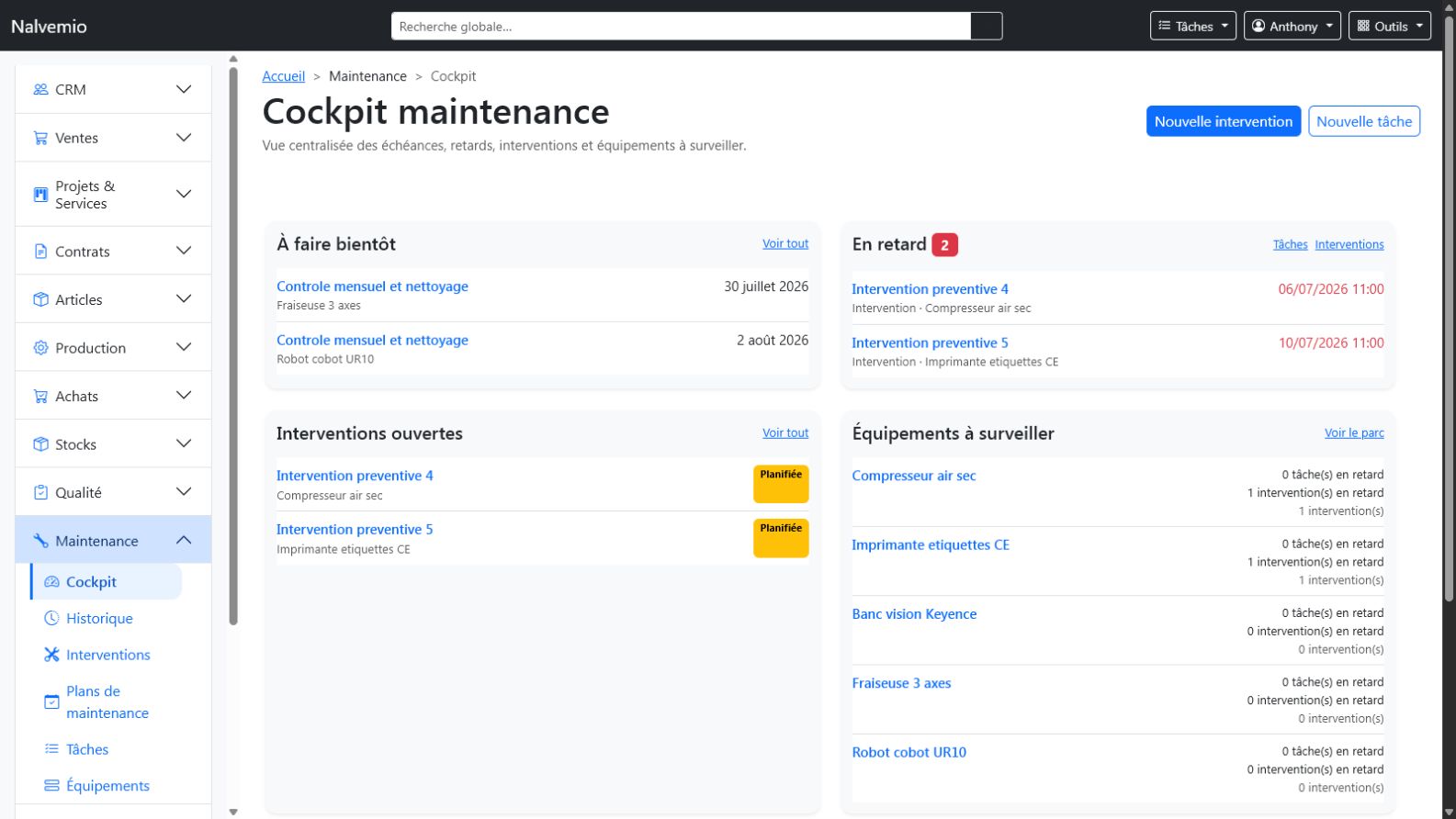This screenshot has height=819, width=1456.
Task: Click the Achats cart icon
Action: pyautogui.click(x=40, y=397)
